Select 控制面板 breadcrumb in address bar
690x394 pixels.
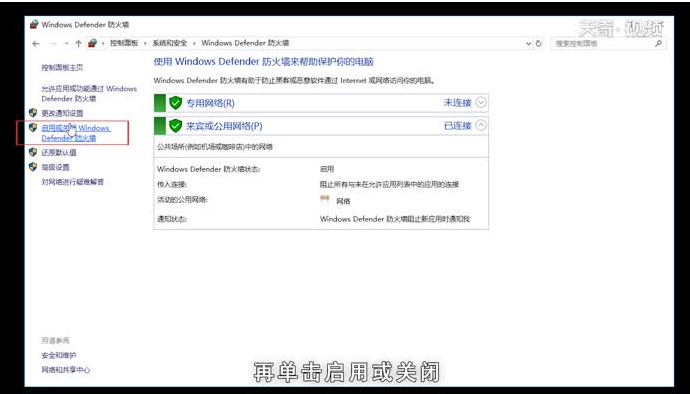coord(124,43)
